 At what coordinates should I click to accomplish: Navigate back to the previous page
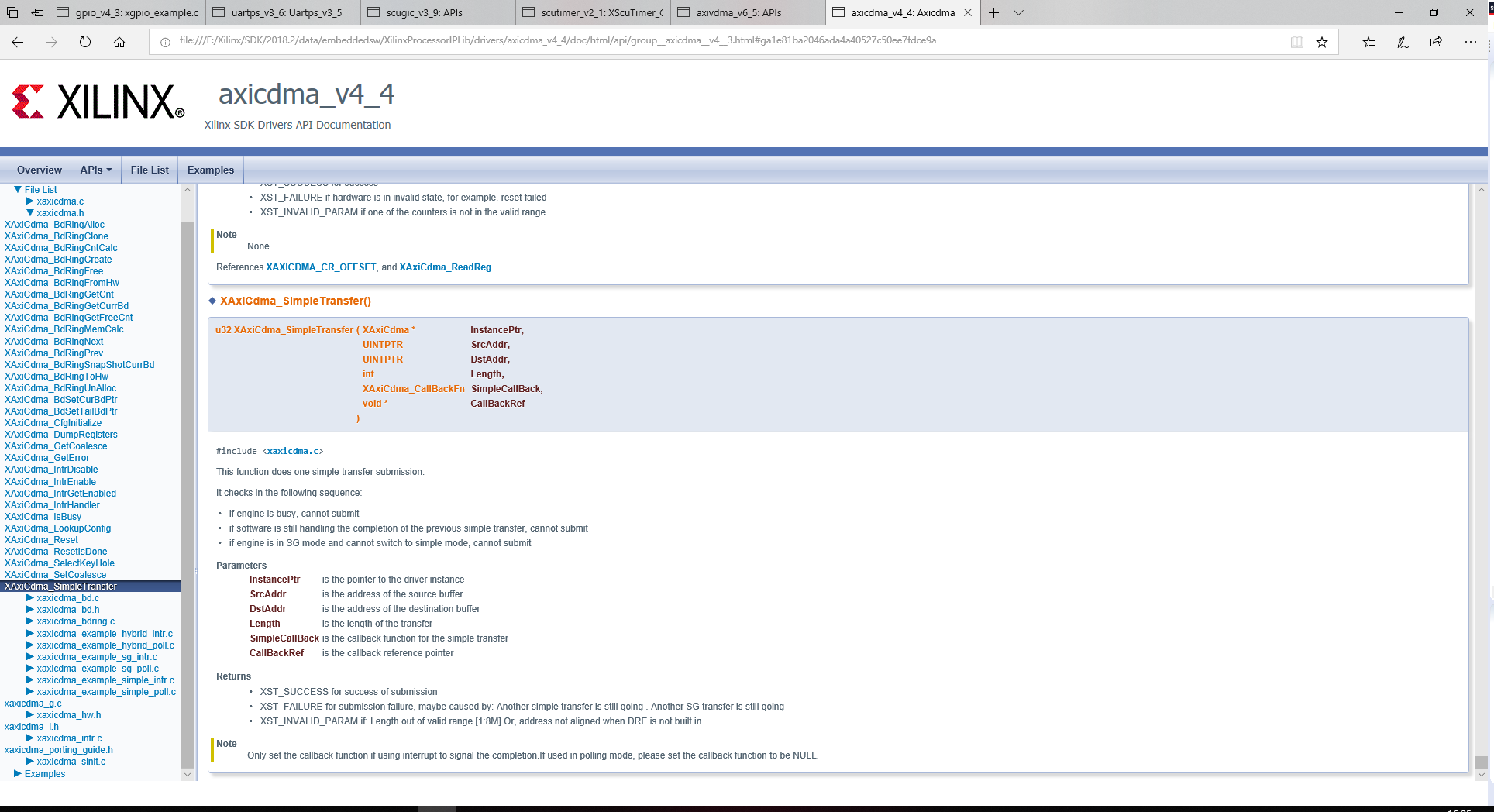(x=17, y=42)
